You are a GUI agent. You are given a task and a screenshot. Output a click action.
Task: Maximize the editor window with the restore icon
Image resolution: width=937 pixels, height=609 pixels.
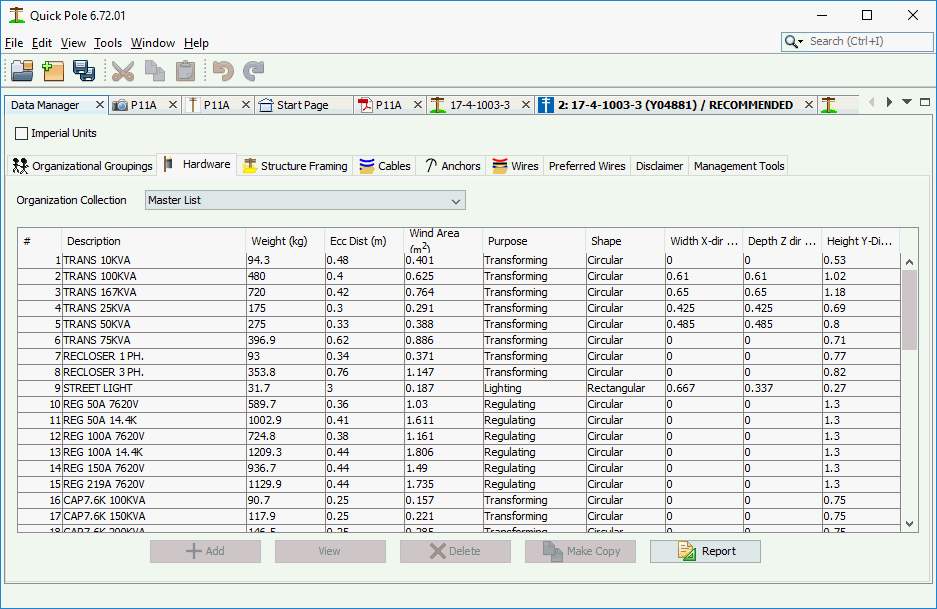click(x=925, y=102)
